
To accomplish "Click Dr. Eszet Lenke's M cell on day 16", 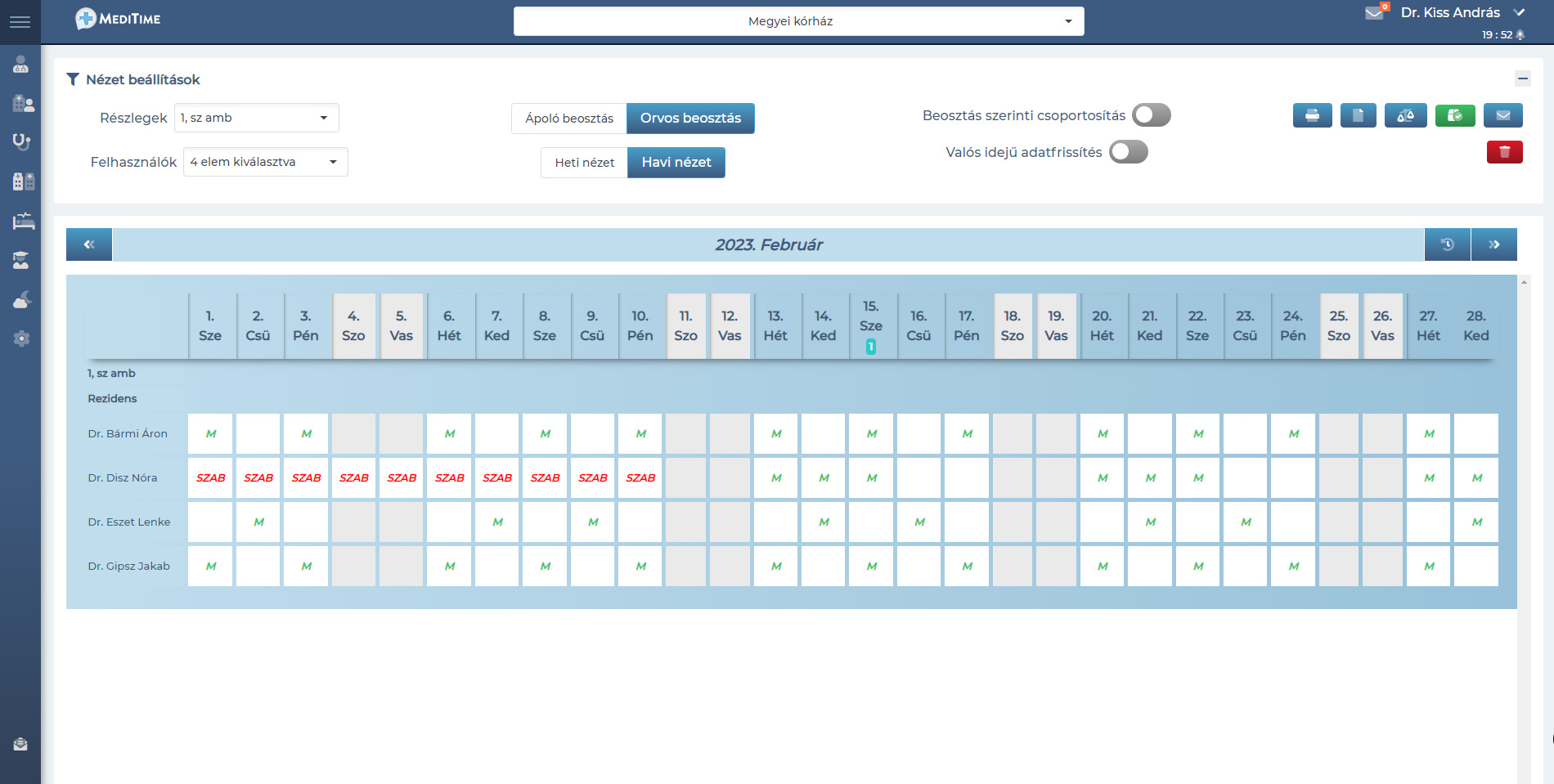I will 919,522.
